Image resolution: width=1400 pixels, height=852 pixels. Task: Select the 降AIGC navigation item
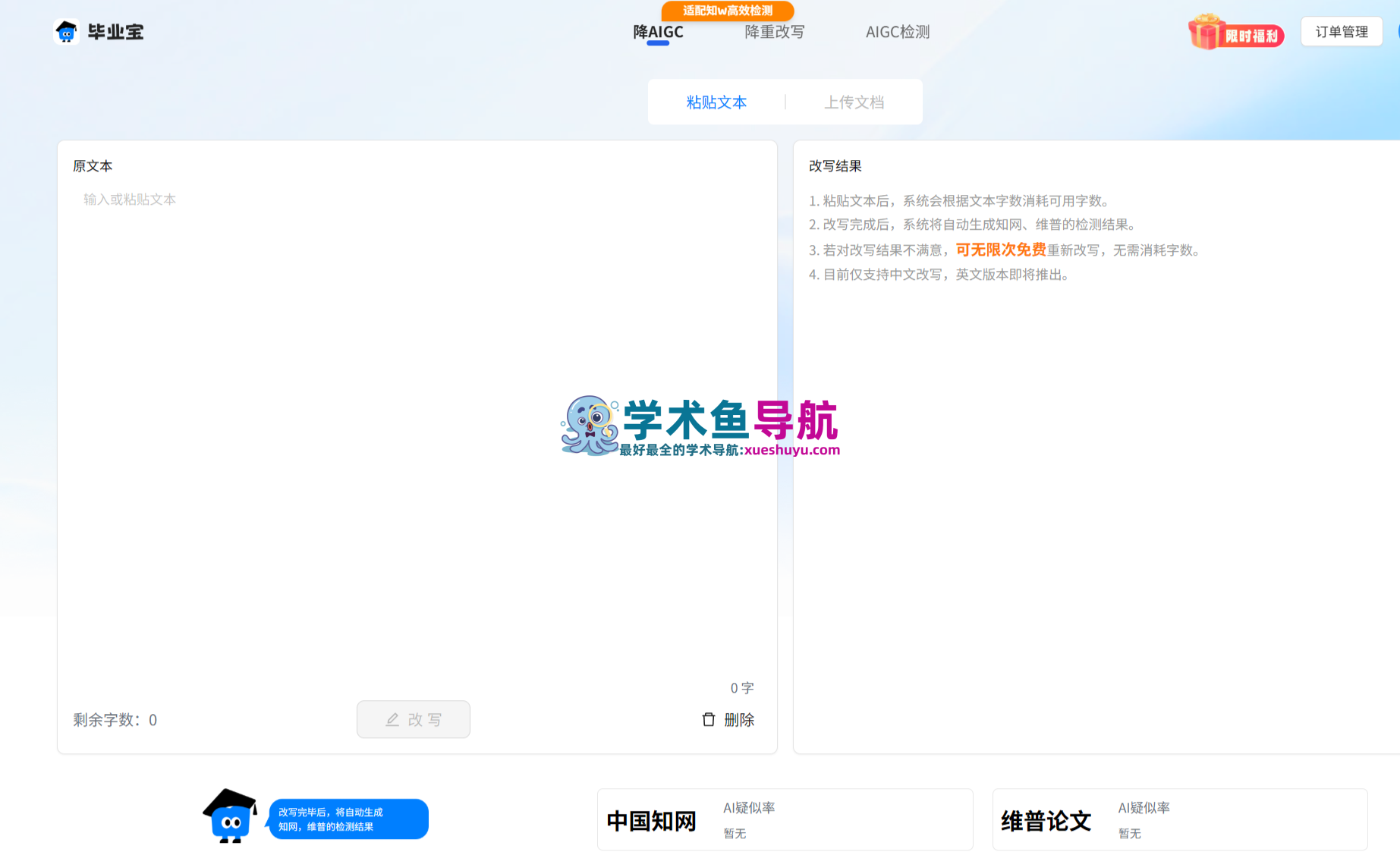tap(659, 31)
